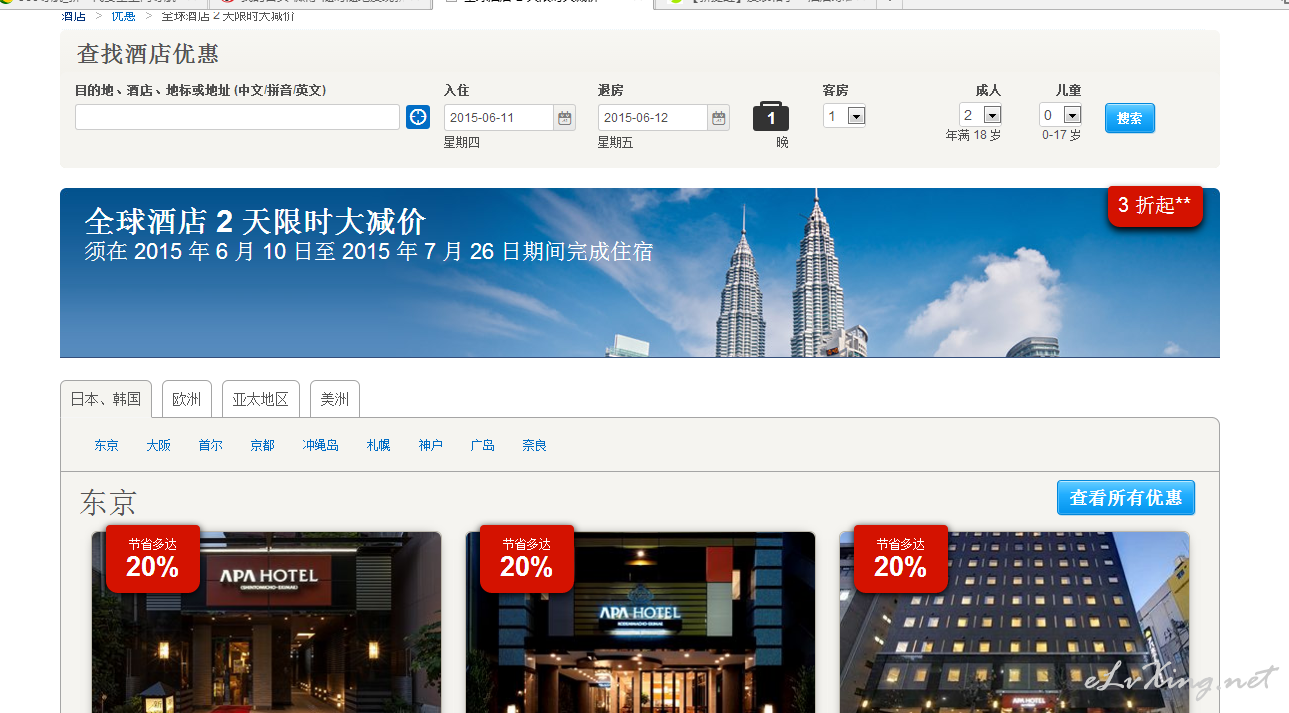Click the blue locate-me compass icon
This screenshot has width=1289, height=713.
click(x=418, y=117)
